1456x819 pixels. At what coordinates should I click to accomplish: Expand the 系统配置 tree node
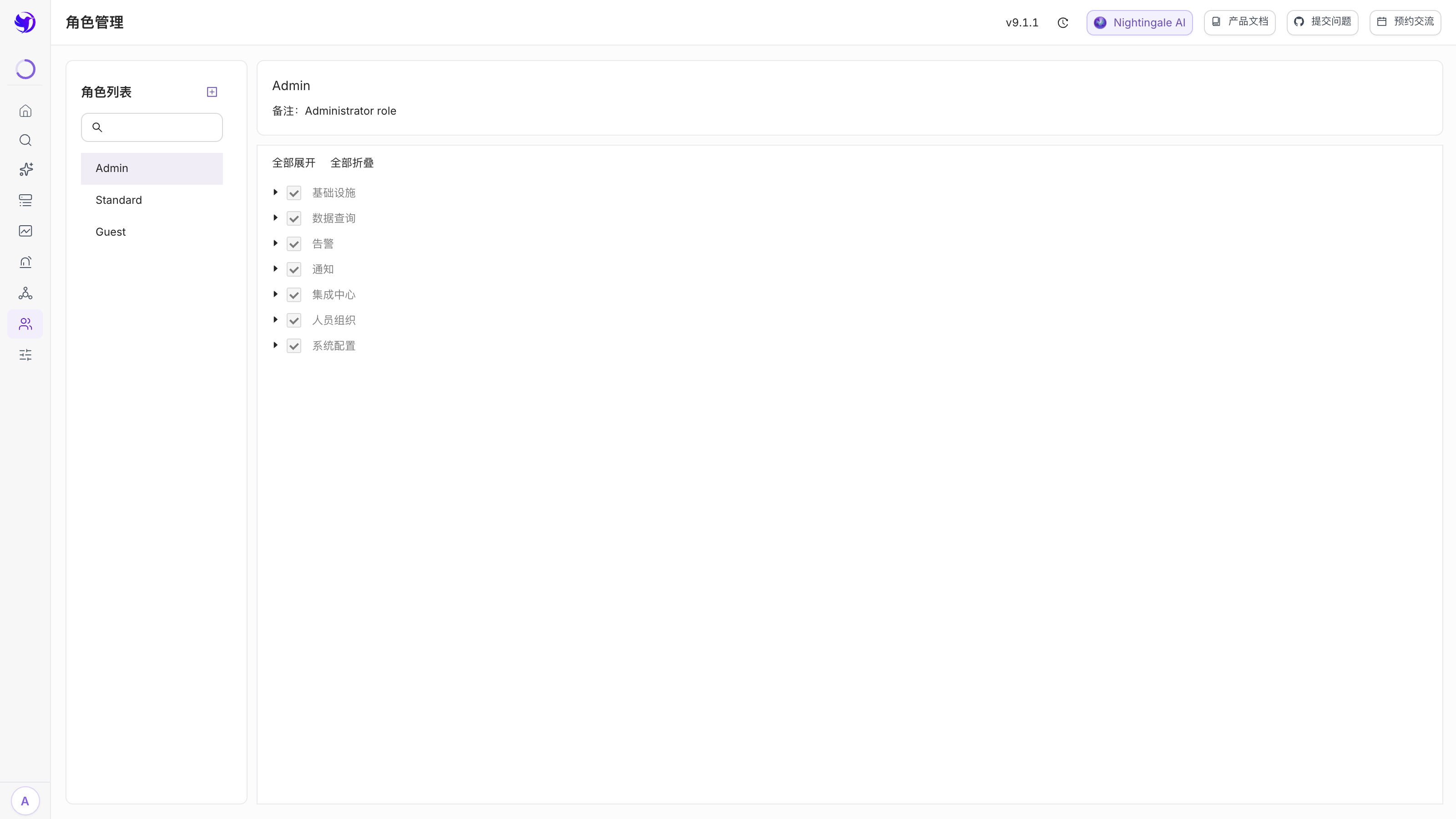coord(275,345)
